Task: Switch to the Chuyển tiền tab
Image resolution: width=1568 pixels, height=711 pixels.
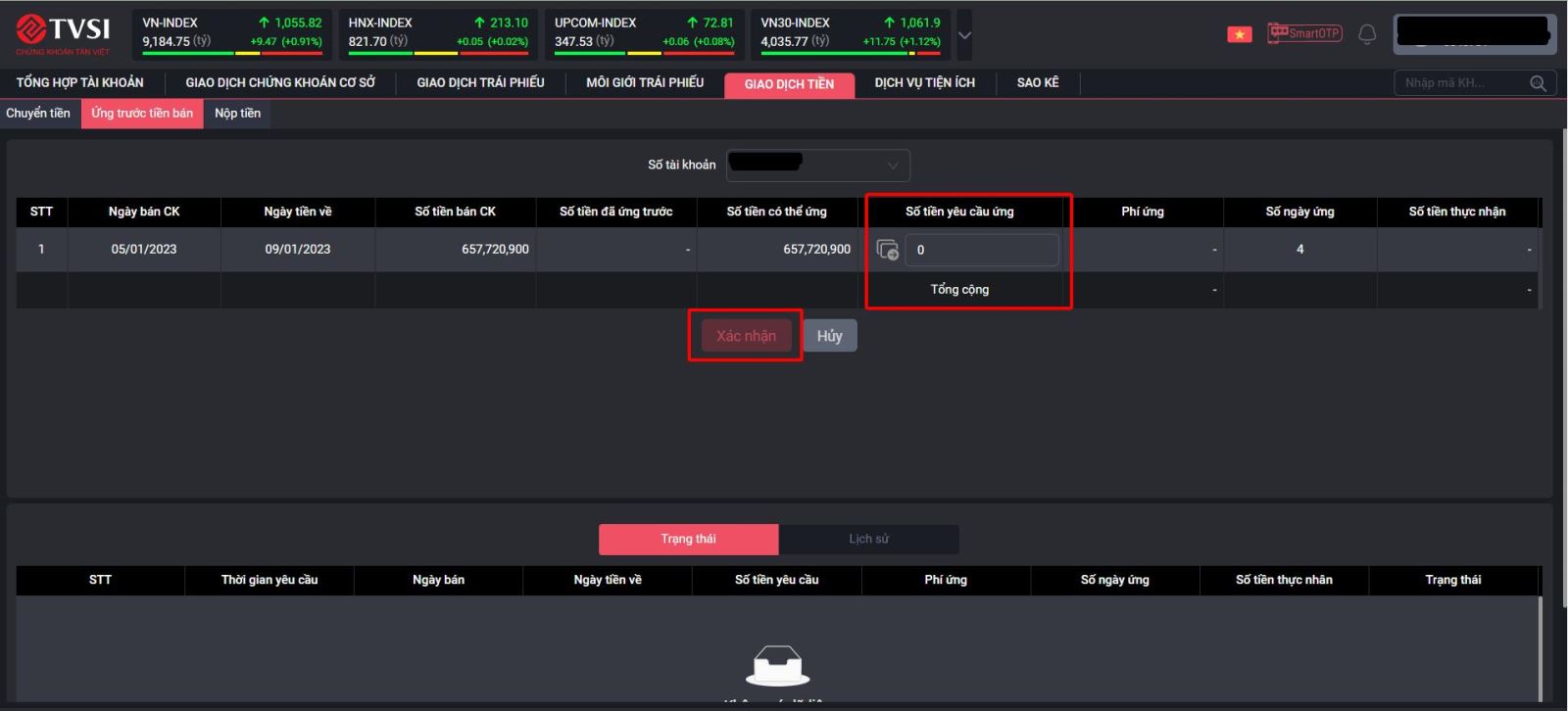Action: [38, 114]
